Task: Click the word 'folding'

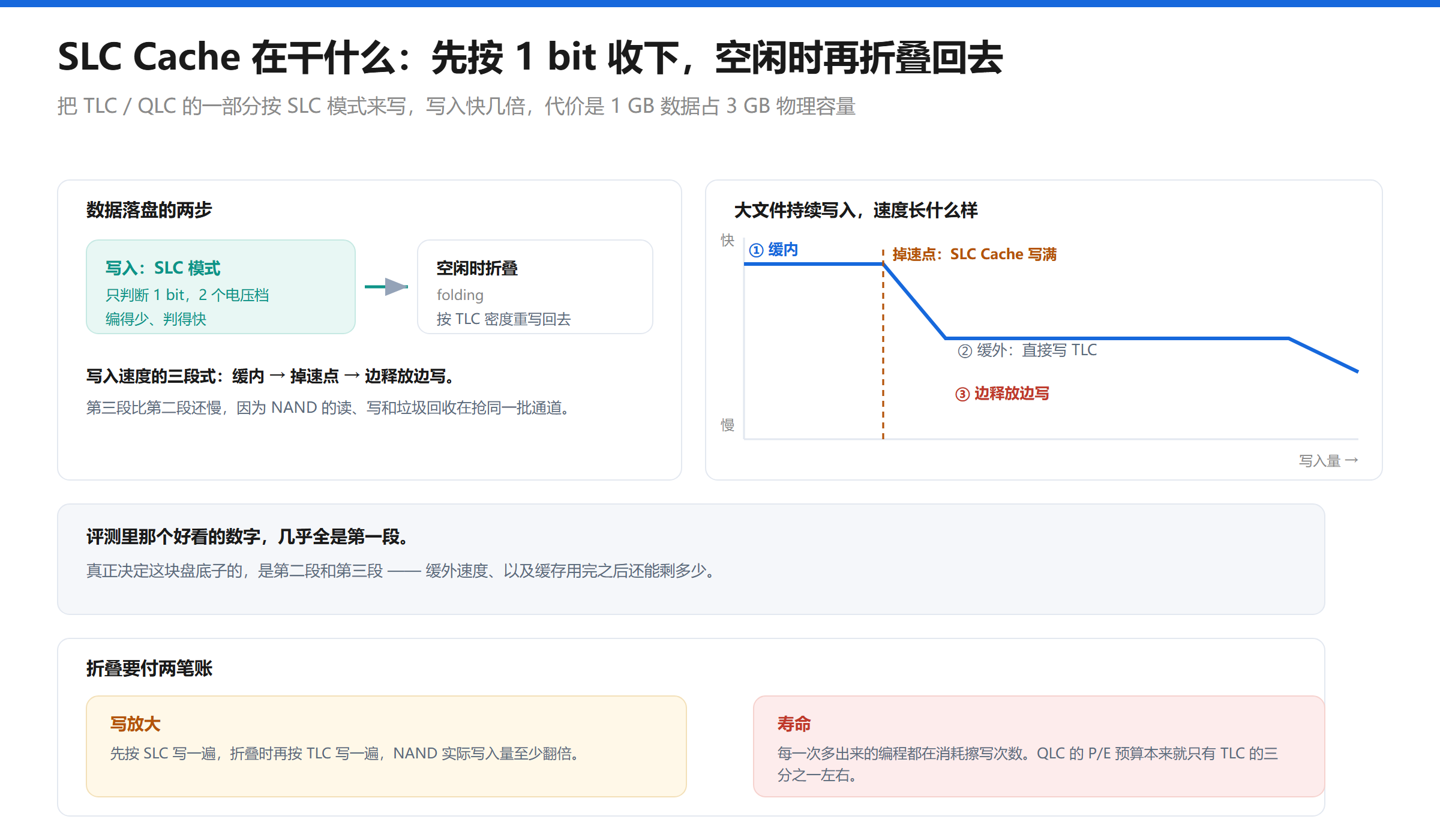Action: click(x=460, y=295)
